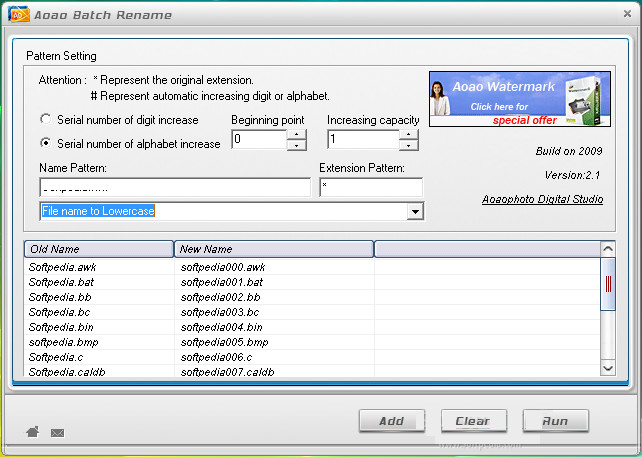Increase the Increasing capacity value
Viewport: 642px width, 457px height.
pos(408,135)
